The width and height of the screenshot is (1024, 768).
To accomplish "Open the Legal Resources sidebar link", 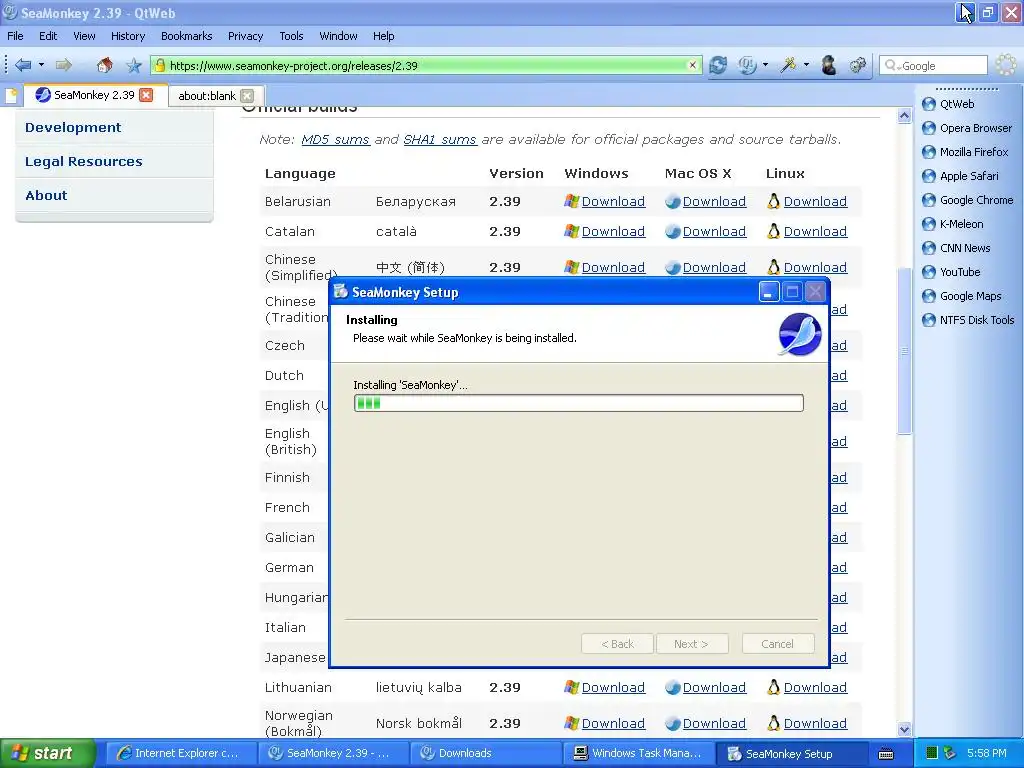I will click(84, 161).
